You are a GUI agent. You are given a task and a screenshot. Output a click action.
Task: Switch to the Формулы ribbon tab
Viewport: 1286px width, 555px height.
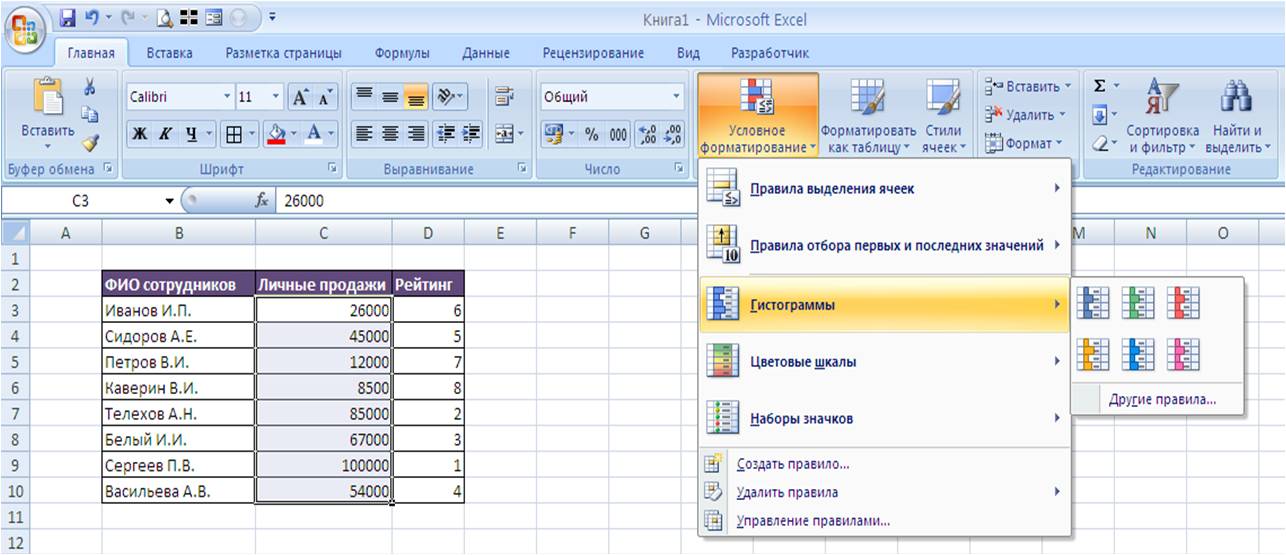(x=402, y=53)
